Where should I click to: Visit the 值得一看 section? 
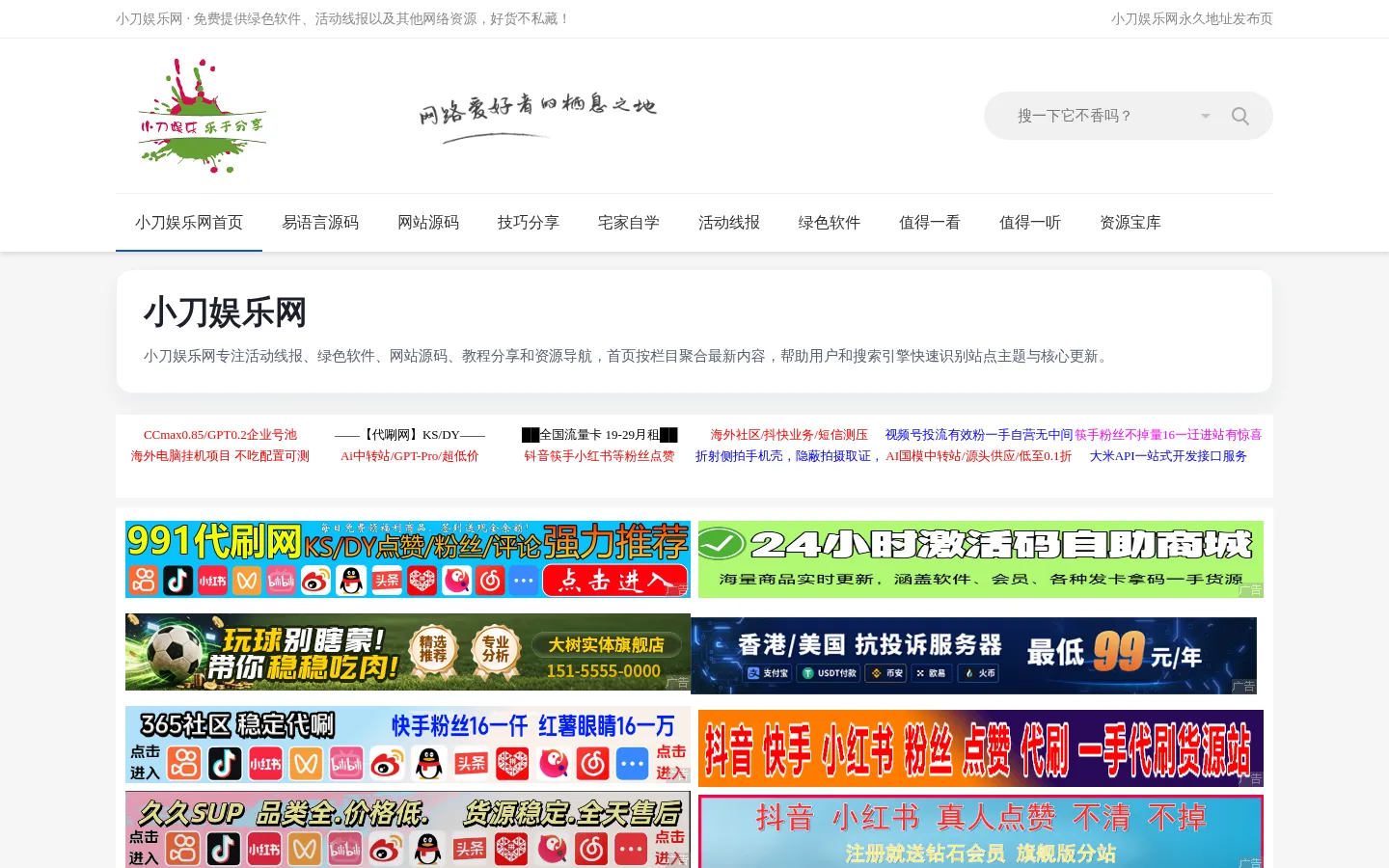click(x=930, y=223)
